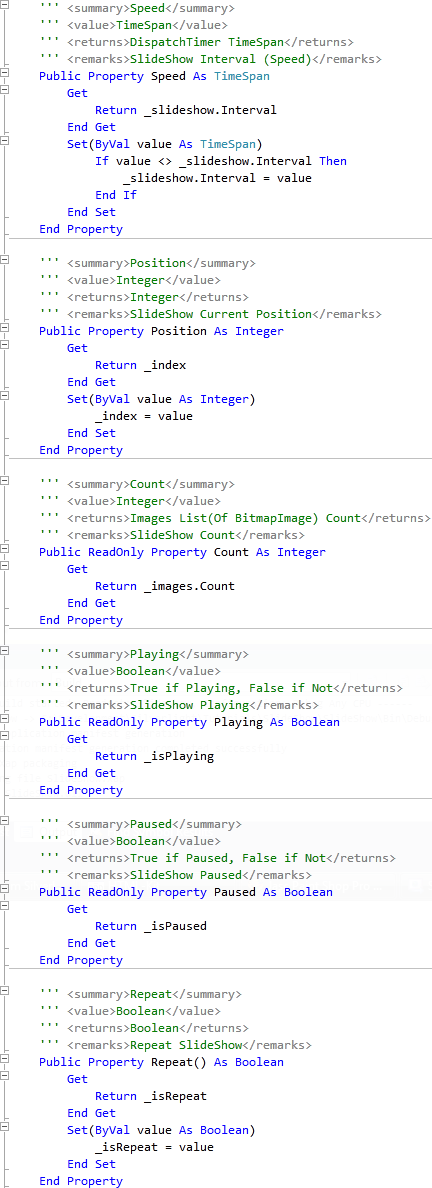The width and height of the screenshot is (432, 1188).
Task: Click the '_slideshow.Interval = value' assignment line
Action: click(x=217, y=178)
